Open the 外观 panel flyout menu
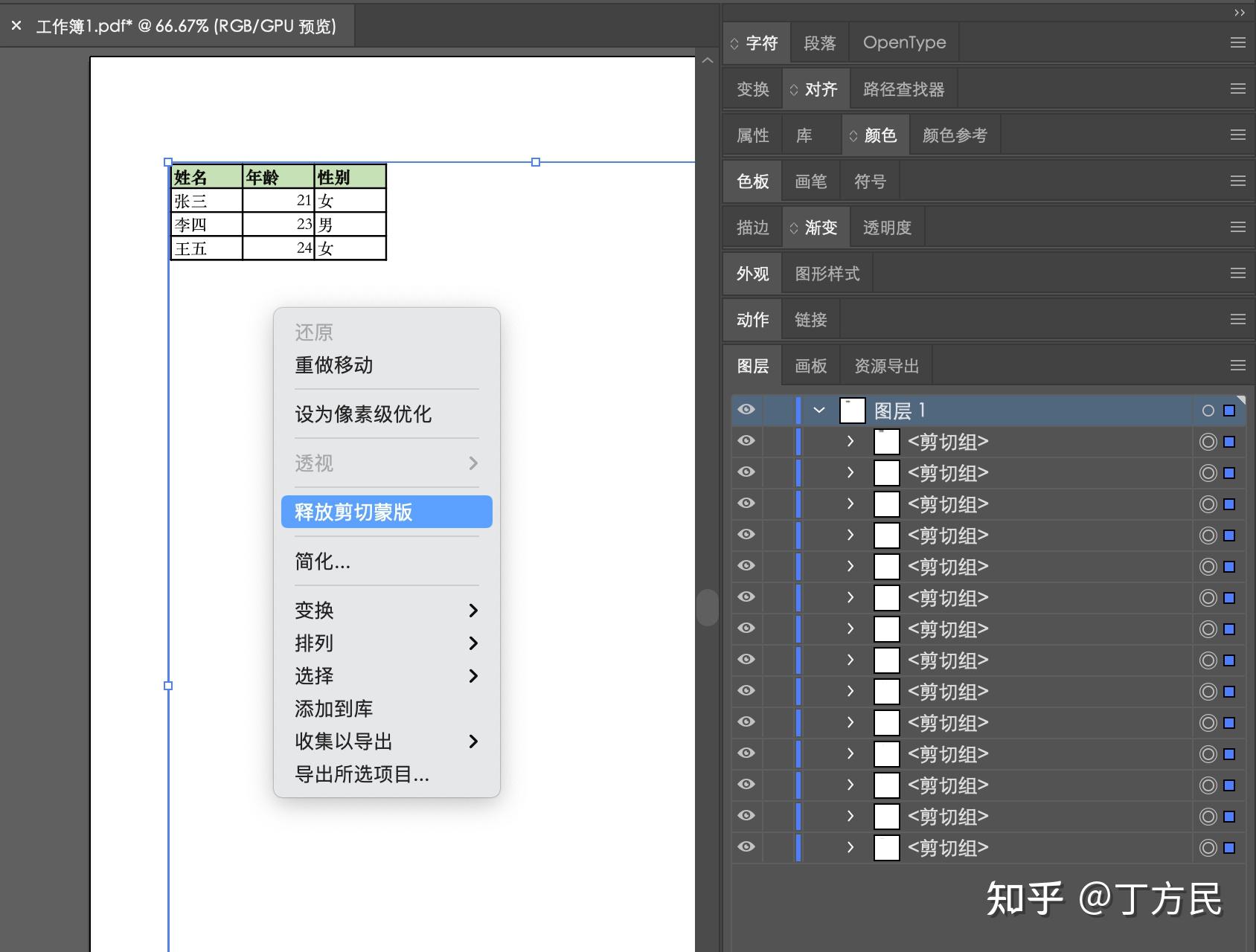This screenshot has height=952, width=1256. tap(1237, 273)
